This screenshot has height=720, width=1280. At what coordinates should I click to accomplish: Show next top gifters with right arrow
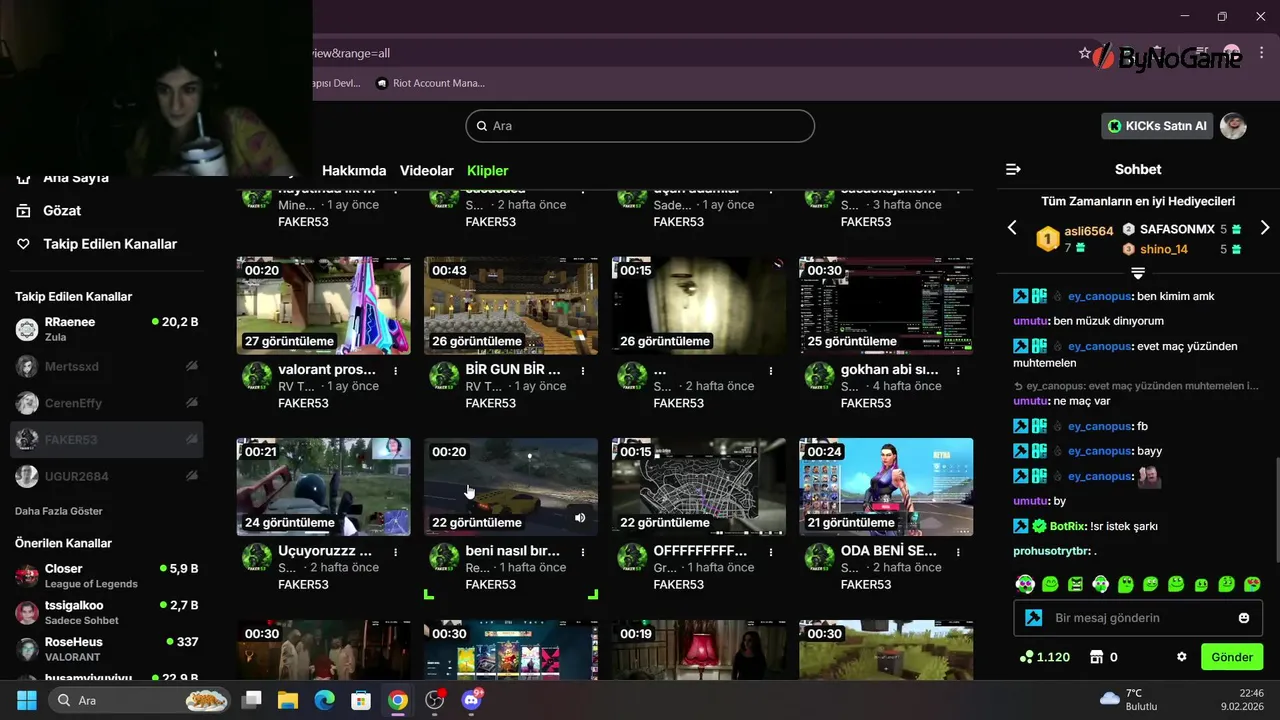1265,228
